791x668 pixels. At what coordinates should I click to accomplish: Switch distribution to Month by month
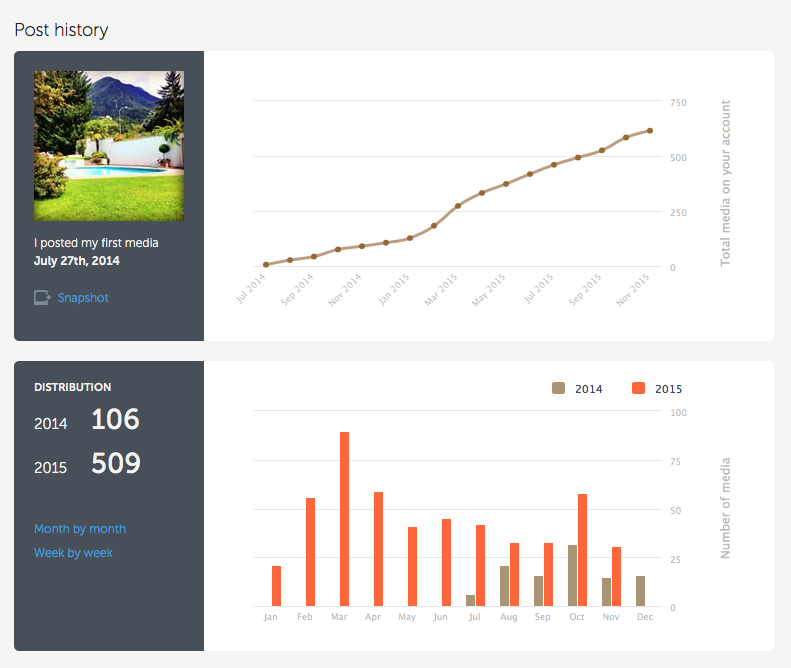[x=80, y=529]
